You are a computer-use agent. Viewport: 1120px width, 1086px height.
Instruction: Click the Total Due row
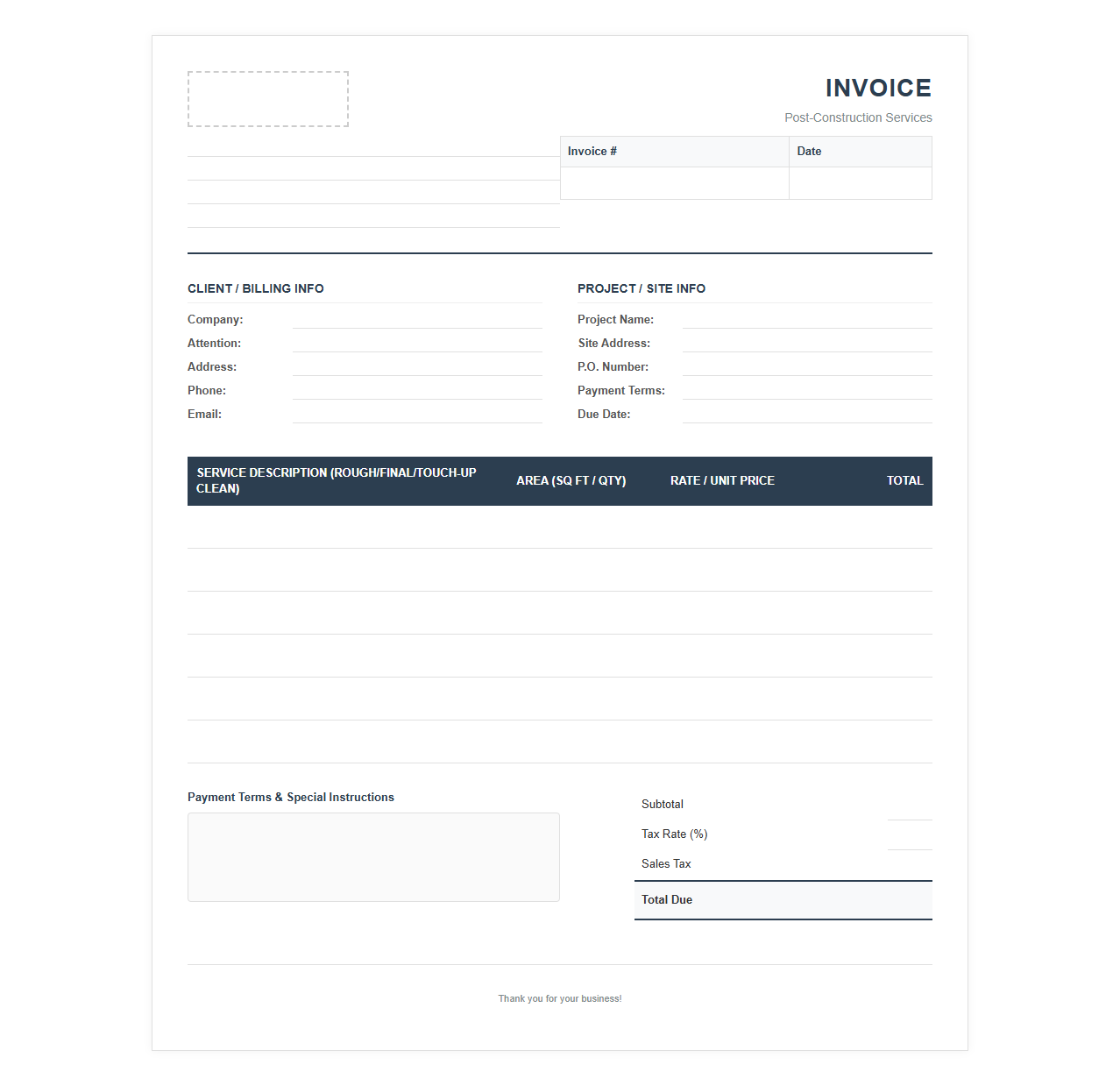pyautogui.click(x=783, y=900)
